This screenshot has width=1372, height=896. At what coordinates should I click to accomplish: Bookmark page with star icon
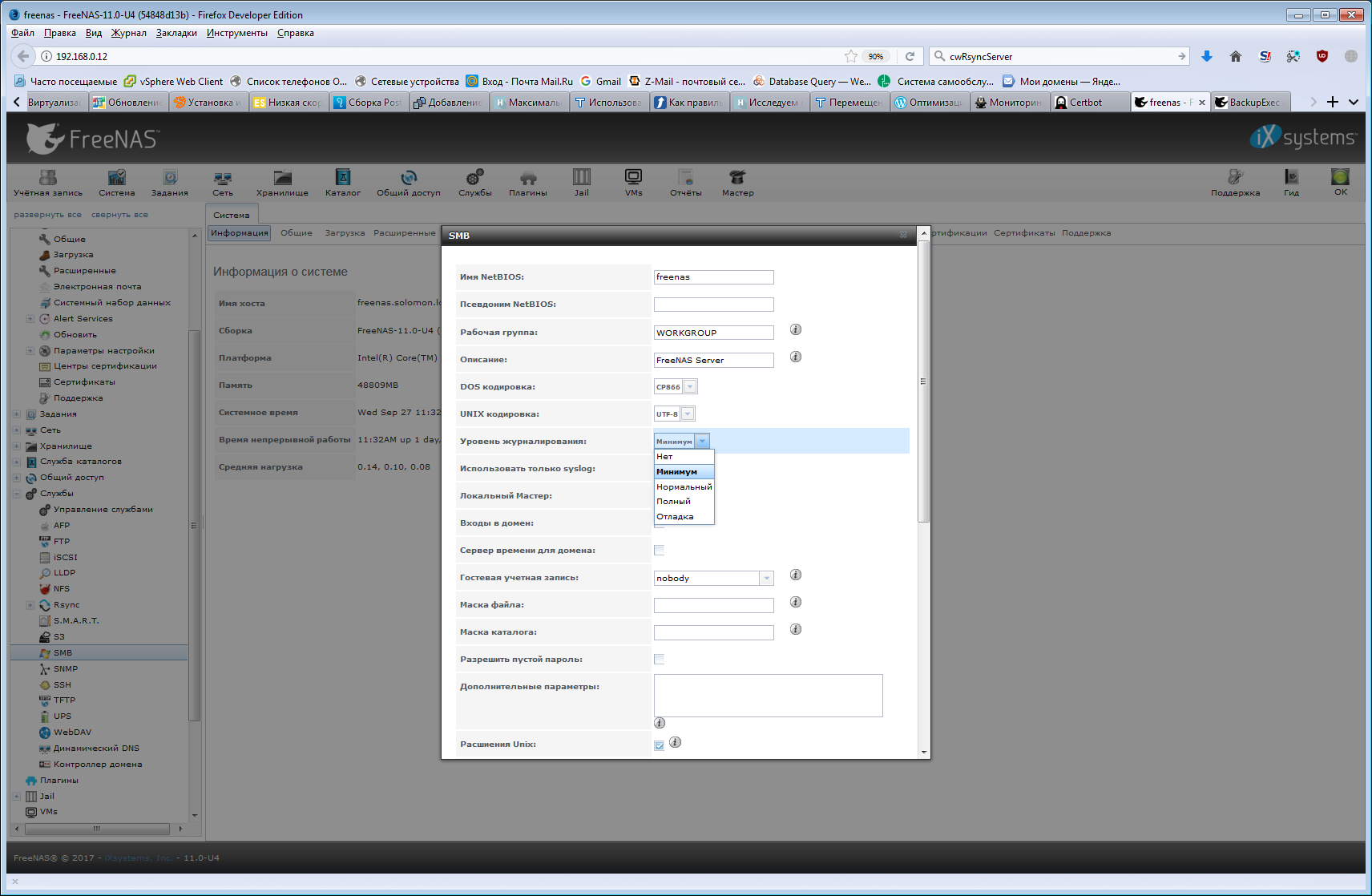click(x=850, y=56)
